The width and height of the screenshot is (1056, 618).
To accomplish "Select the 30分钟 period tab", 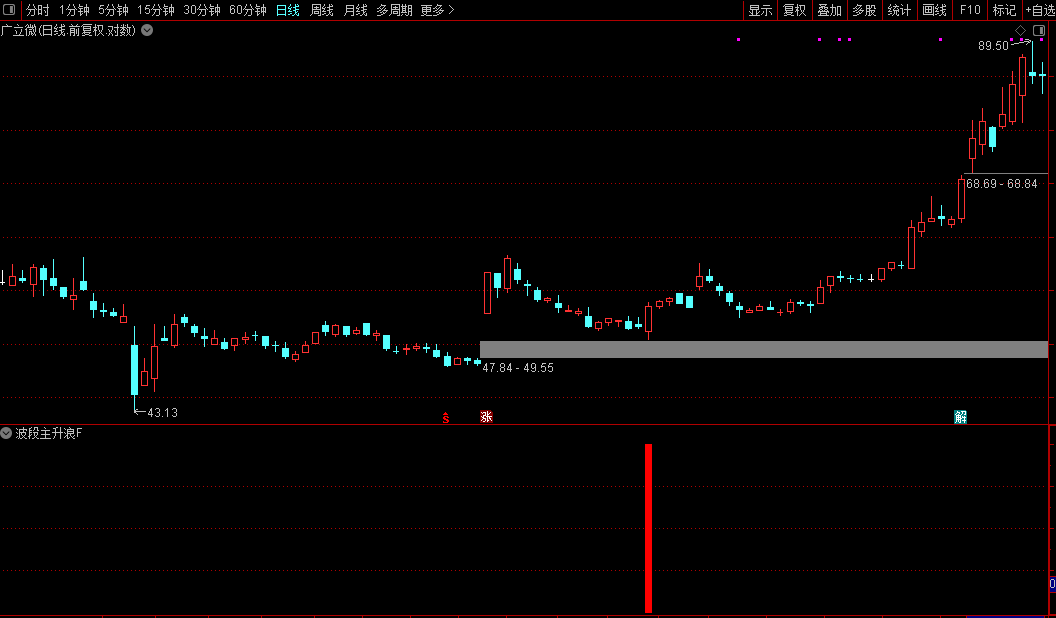I will pyautogui.click(x=201, y=10).
